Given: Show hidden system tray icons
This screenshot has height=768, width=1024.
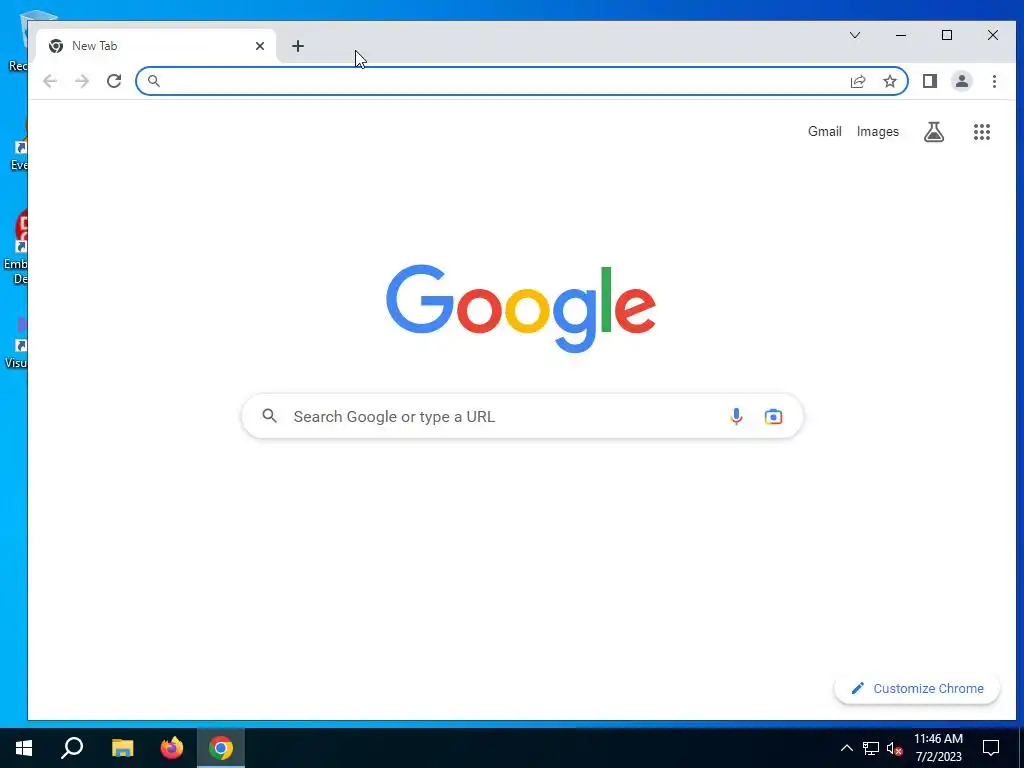Looking at the screenshot, I should click(846, 748).
